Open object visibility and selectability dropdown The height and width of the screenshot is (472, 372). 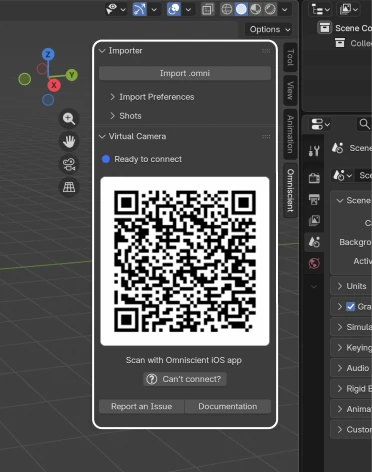pos(116,9)
